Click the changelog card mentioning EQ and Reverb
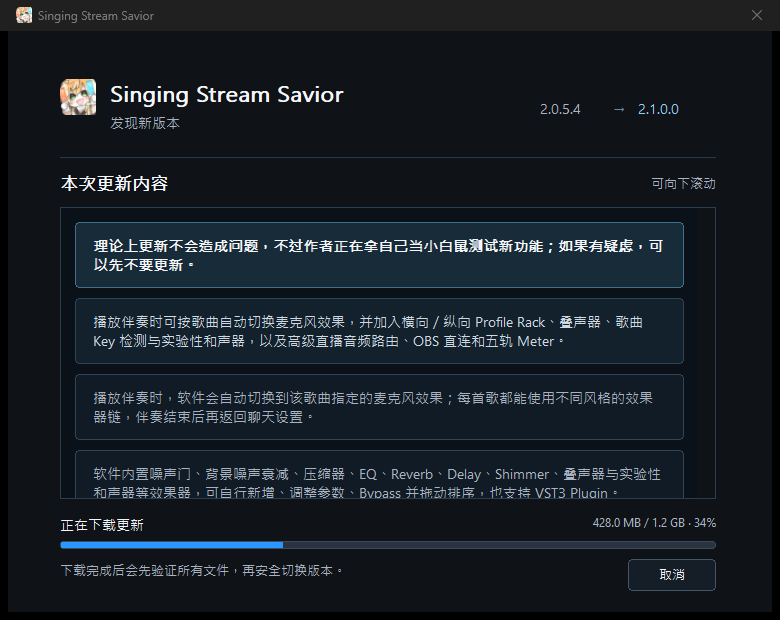 click(379, 474)
